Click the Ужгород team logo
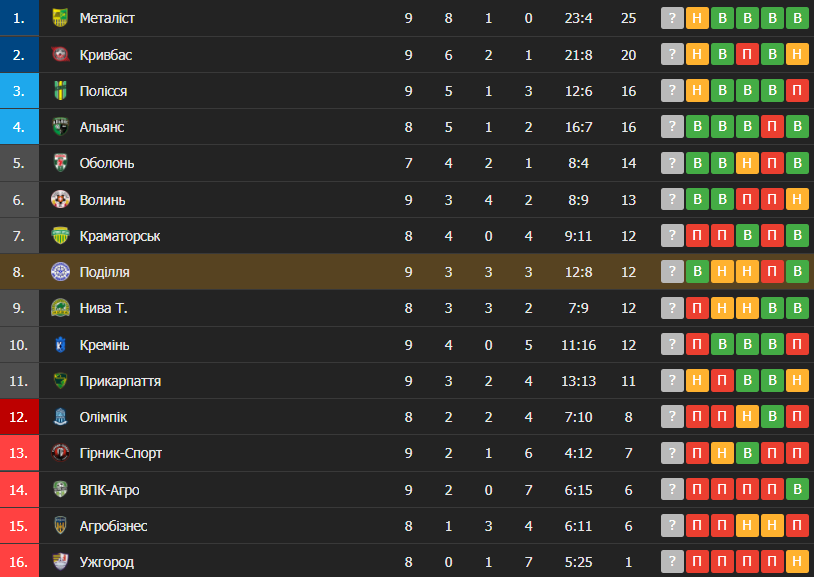Image resolution: width=814 pixels, height=577 pixels. coord(60,562)
